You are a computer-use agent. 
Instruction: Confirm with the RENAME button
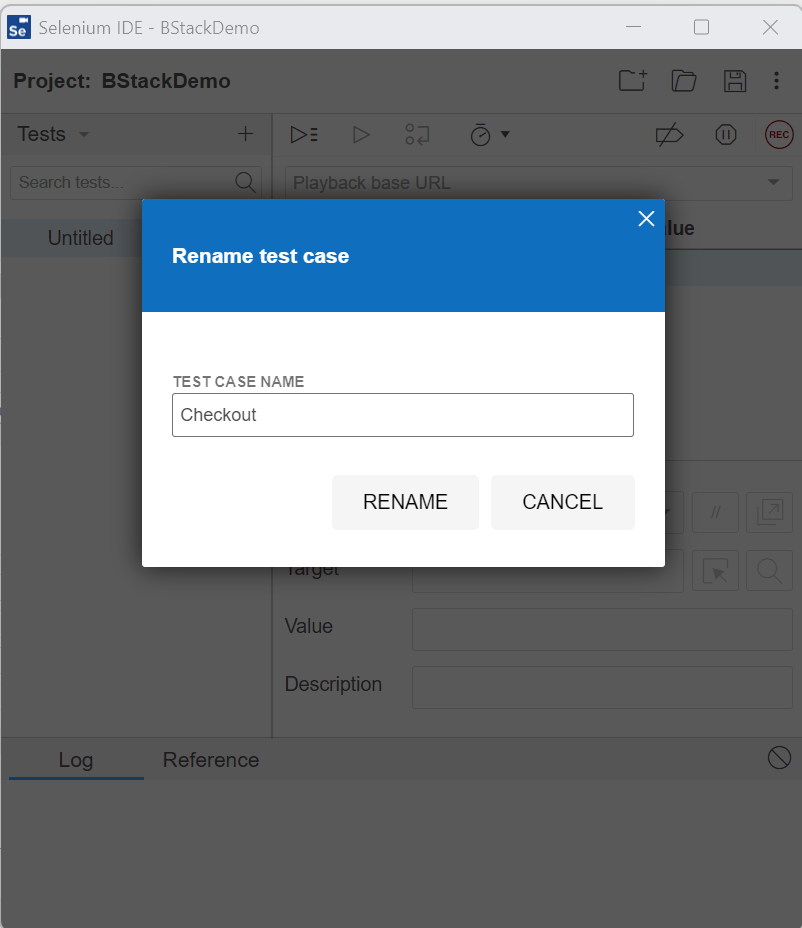pyautogui.click(x=405, y=502)
